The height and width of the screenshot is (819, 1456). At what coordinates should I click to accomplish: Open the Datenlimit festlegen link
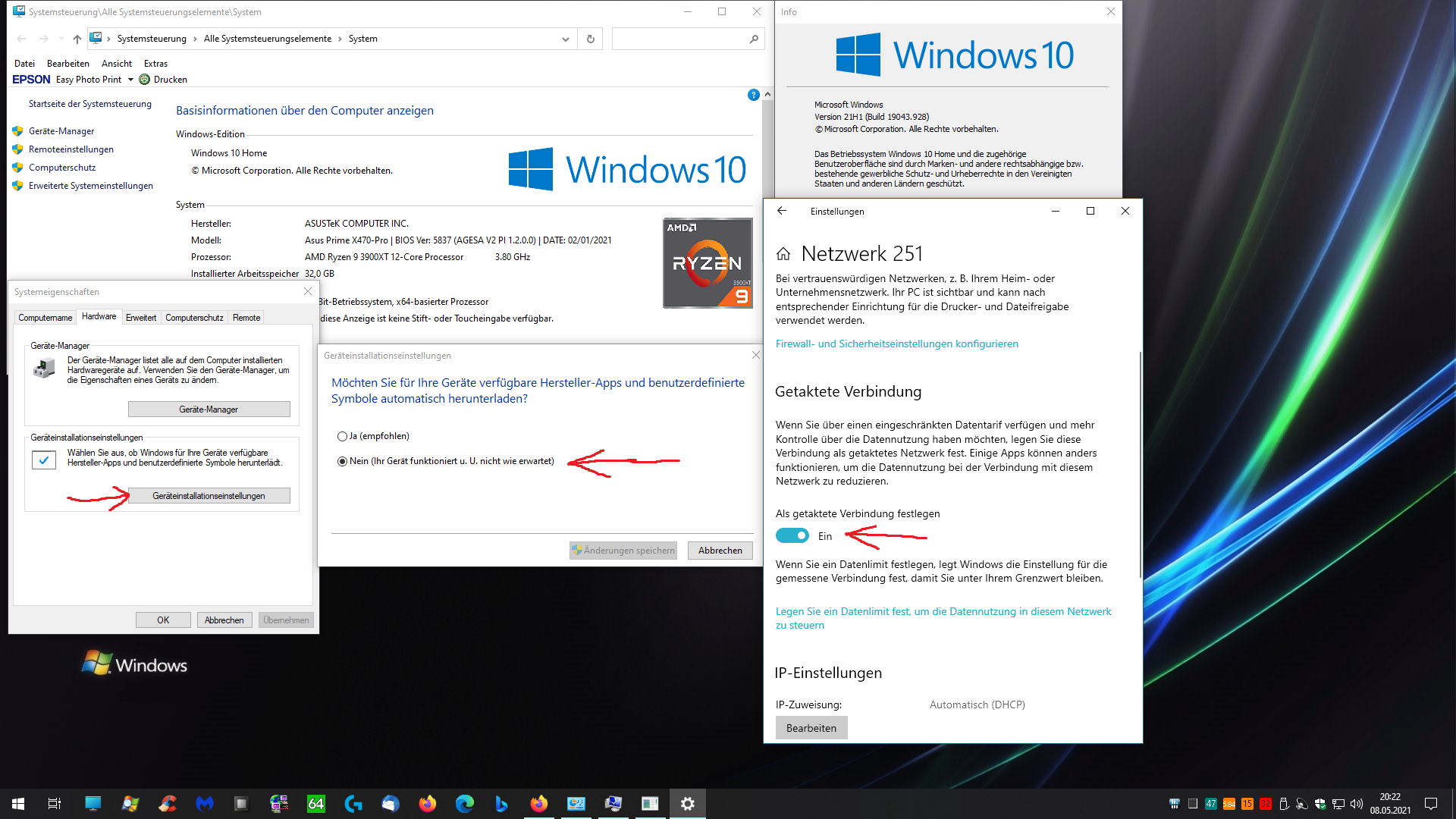pyautogui.click(x=943, y=619)
